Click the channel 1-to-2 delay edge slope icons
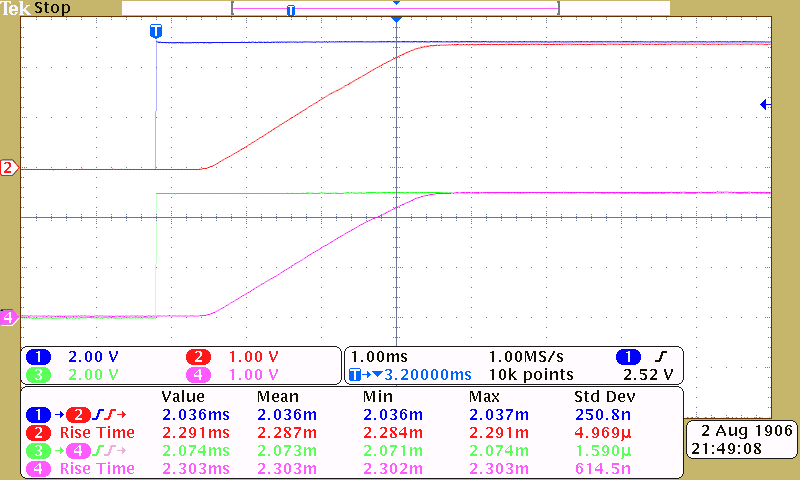The width and height of the screenshot is (800, 480). click(x=110, y=415)
